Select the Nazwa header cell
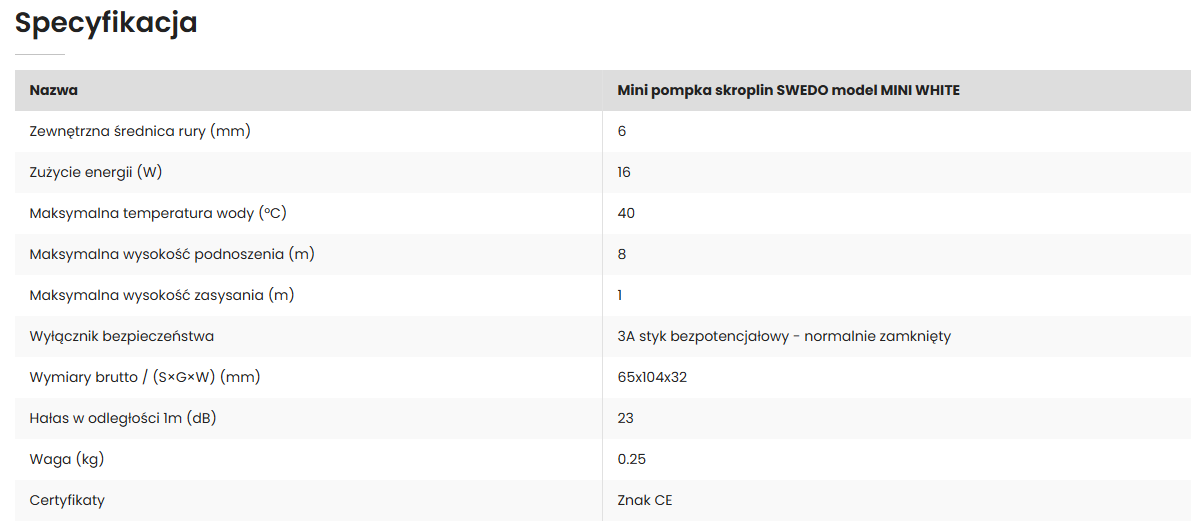Screen dimensions: 1200x529 [x=54, y=90]
